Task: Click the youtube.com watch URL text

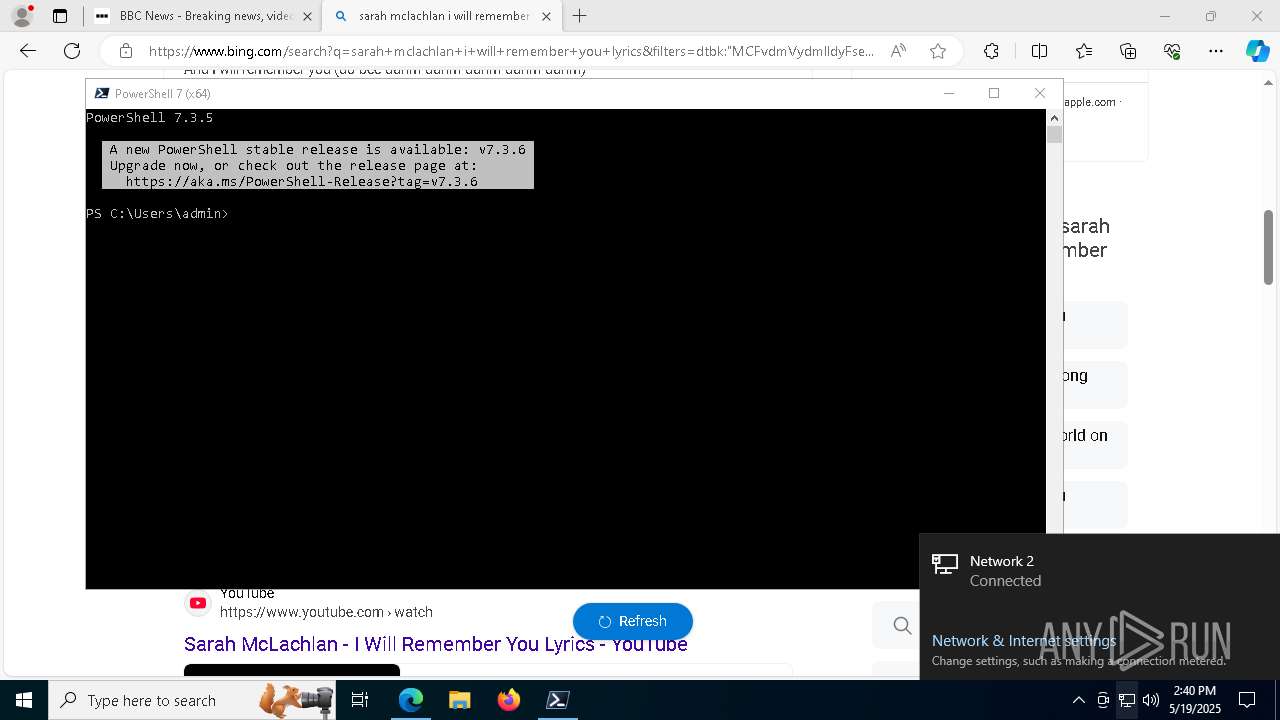Action: click(326, 612)
